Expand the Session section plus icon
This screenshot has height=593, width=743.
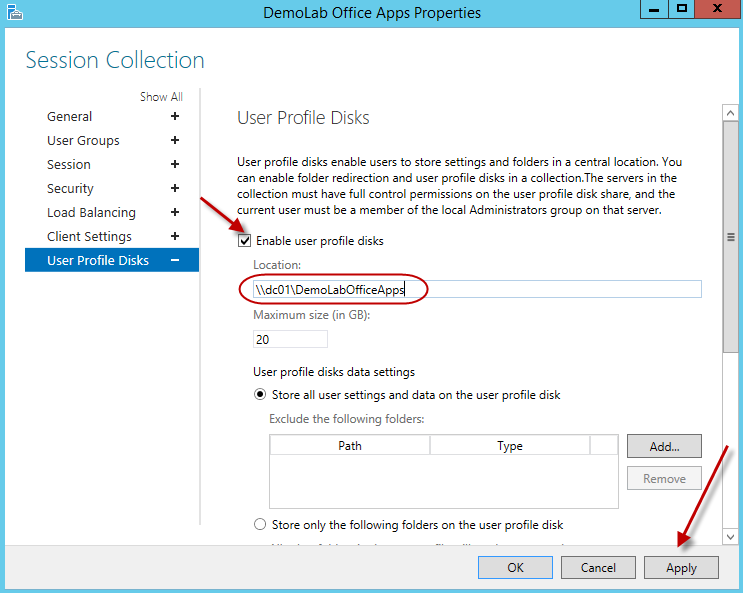pyautogui.click(x=175, y=165)
